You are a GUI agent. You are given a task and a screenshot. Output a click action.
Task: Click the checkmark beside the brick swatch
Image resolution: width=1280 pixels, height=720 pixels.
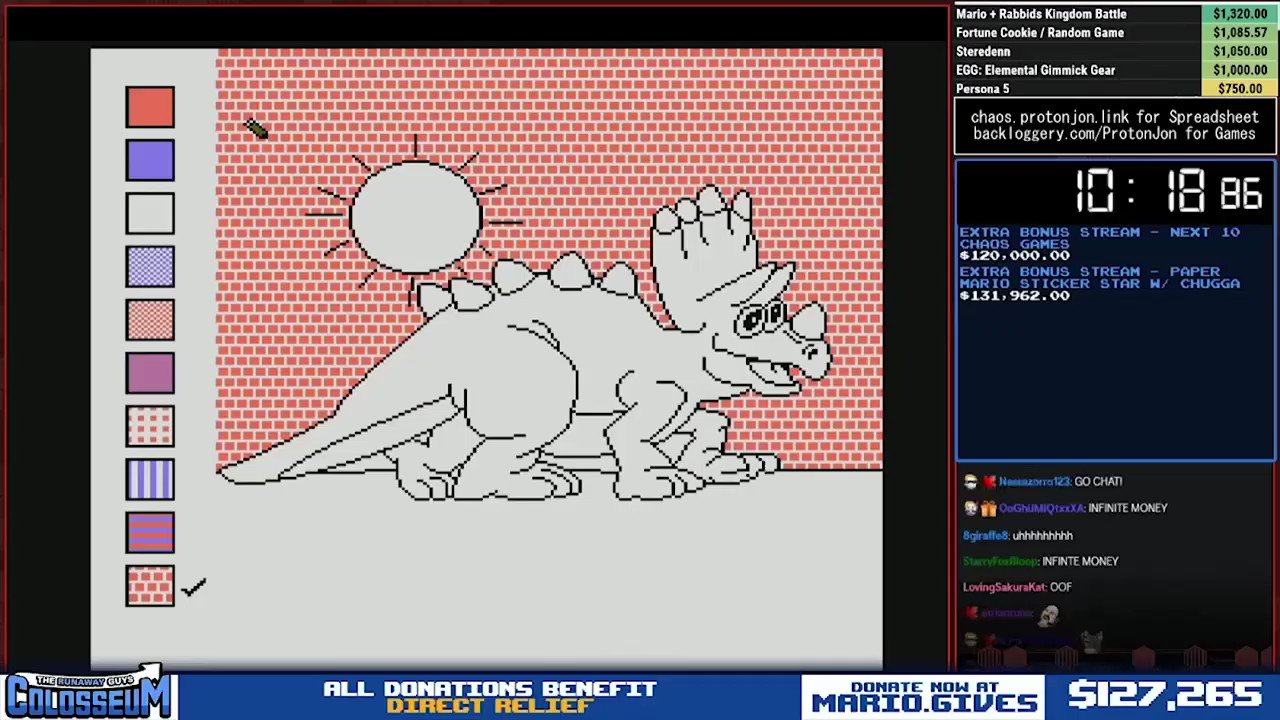tap(193, 587)
